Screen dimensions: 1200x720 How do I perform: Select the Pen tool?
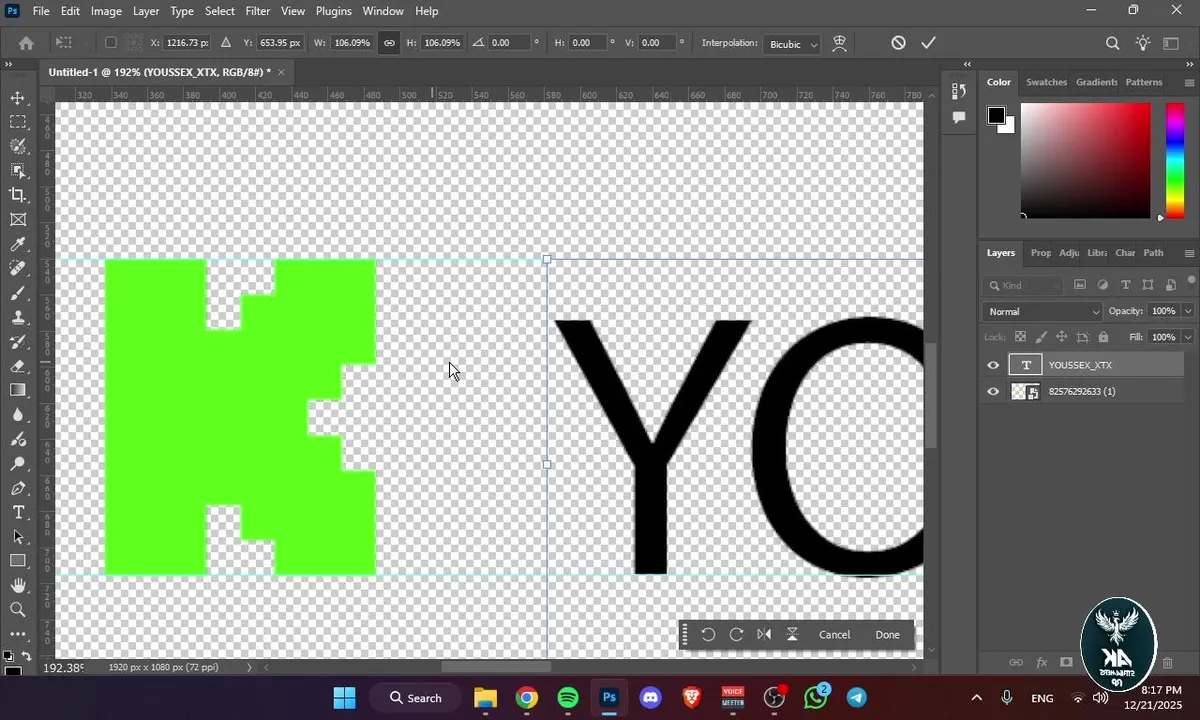pyautogui.click(x=18, y=488)
